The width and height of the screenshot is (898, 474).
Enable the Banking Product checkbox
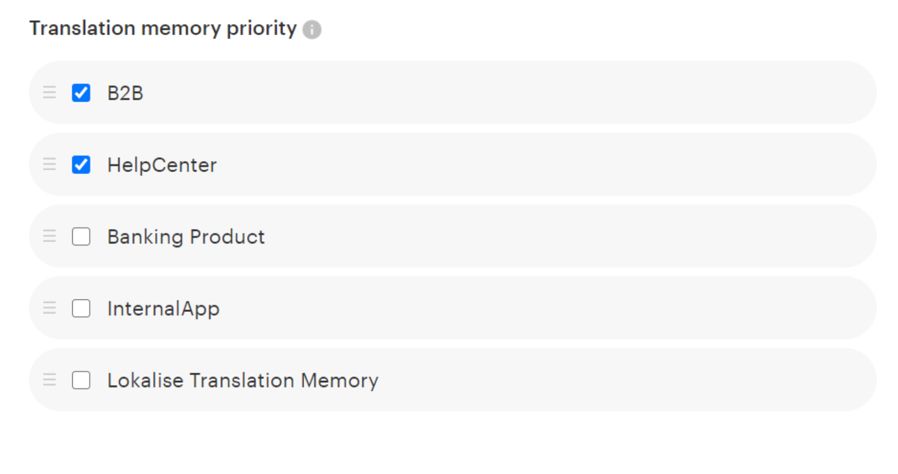coord(81,237)
